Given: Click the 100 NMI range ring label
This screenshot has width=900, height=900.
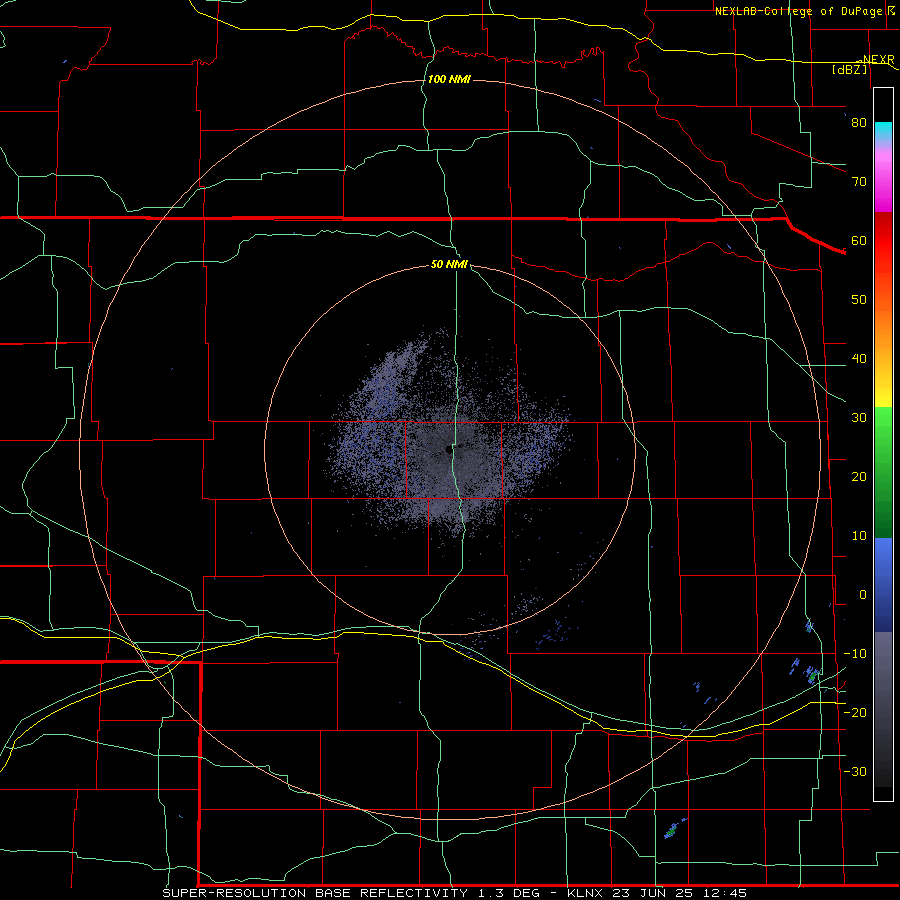Looking at the screenshot, I should (x=449, y=79).
